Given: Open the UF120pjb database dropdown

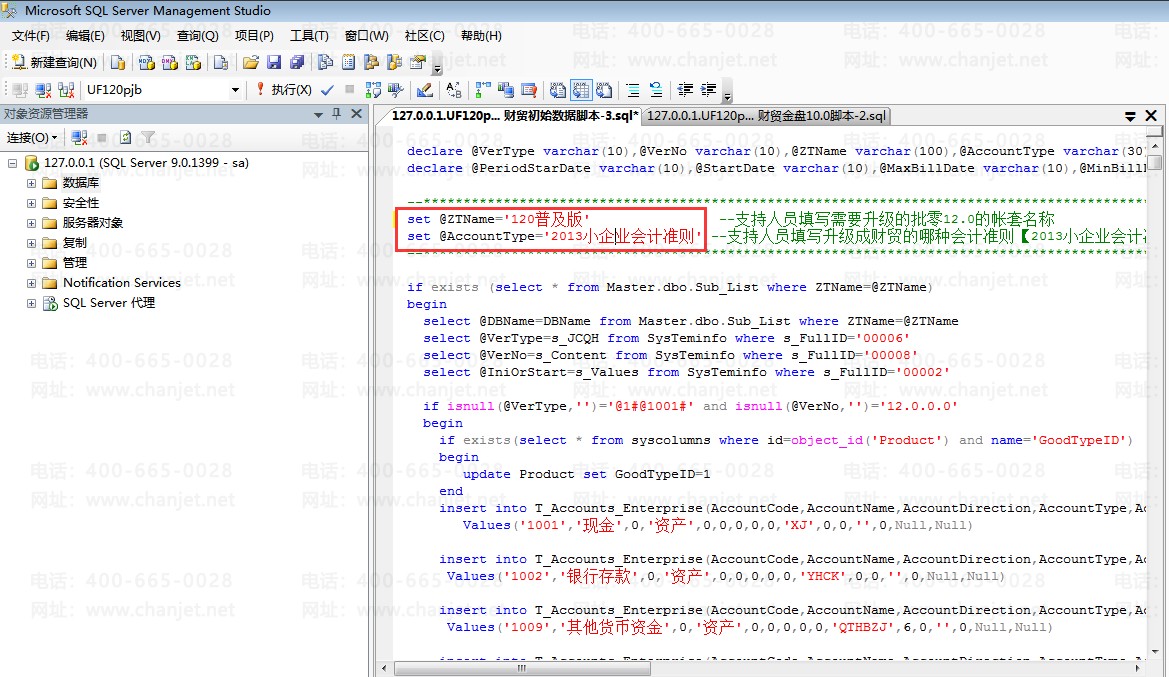Looking at the screenshot, I should 236,89.
